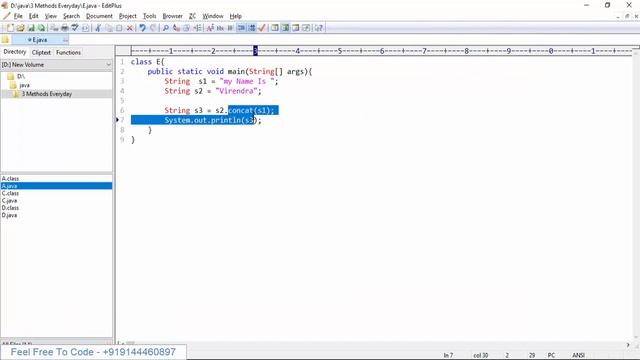Open the Tools menu
Screen dimensions: 640x360
(x=149, y=16)
